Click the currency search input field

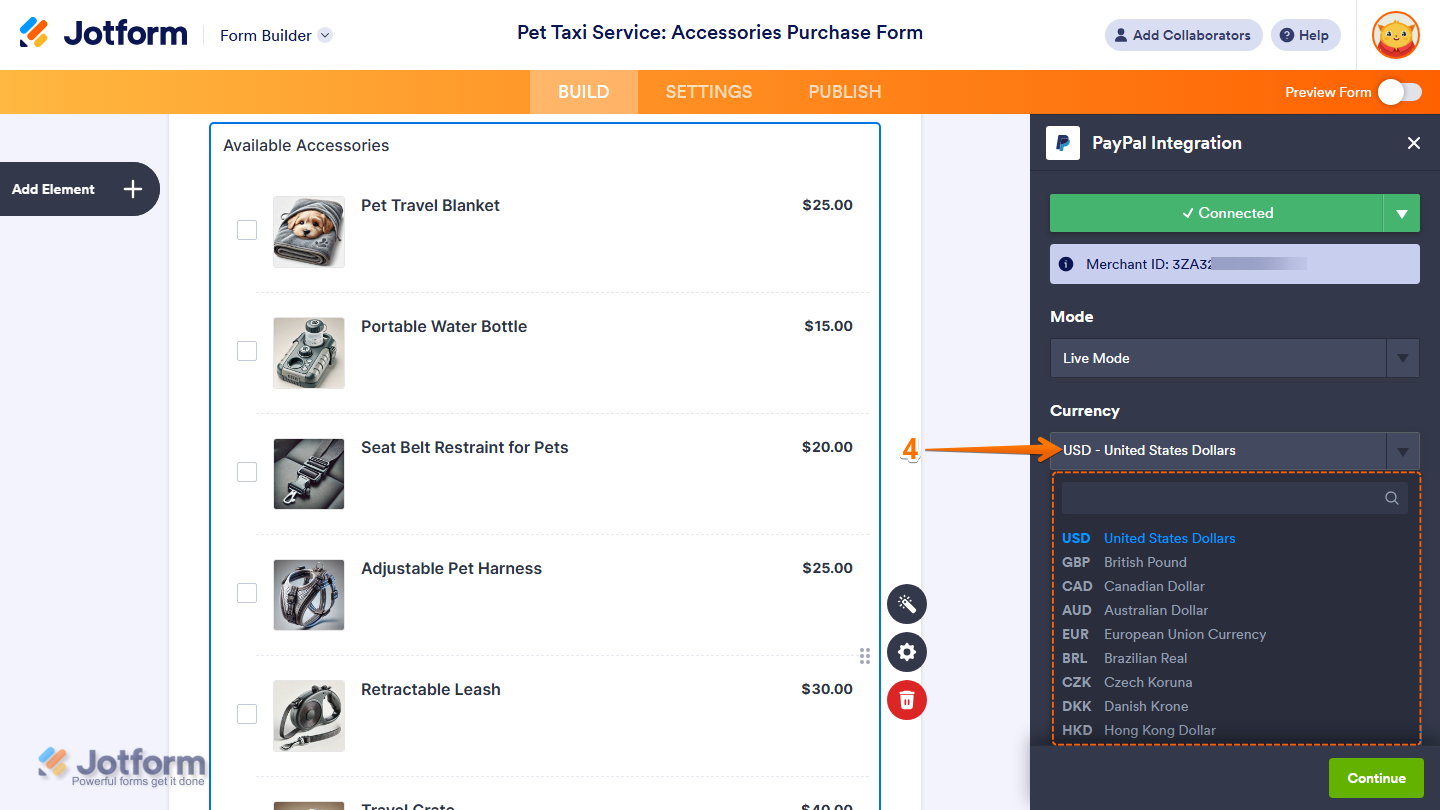coord(1220,498)
